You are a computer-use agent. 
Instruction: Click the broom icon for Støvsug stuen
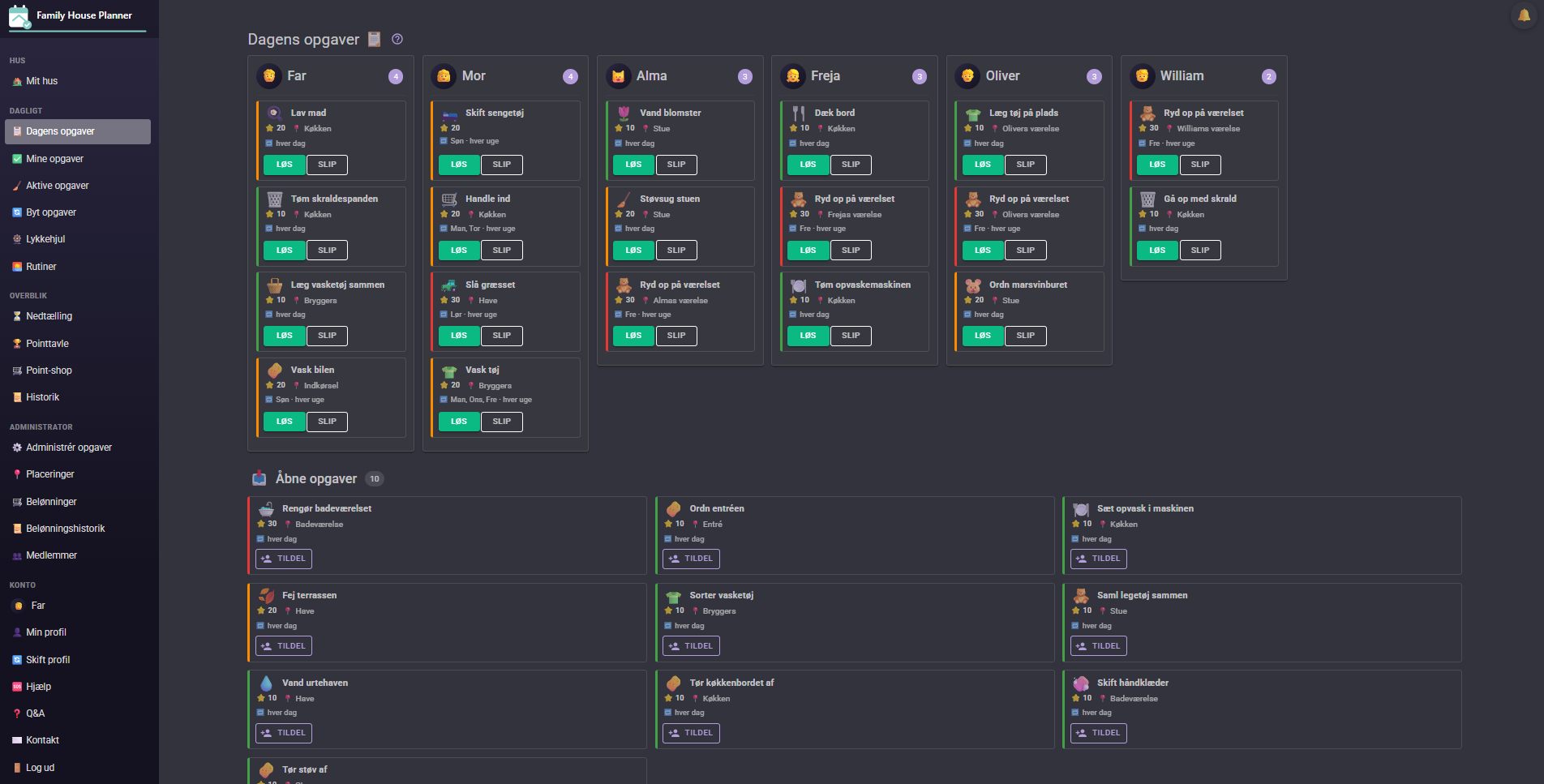click(624, 199)
